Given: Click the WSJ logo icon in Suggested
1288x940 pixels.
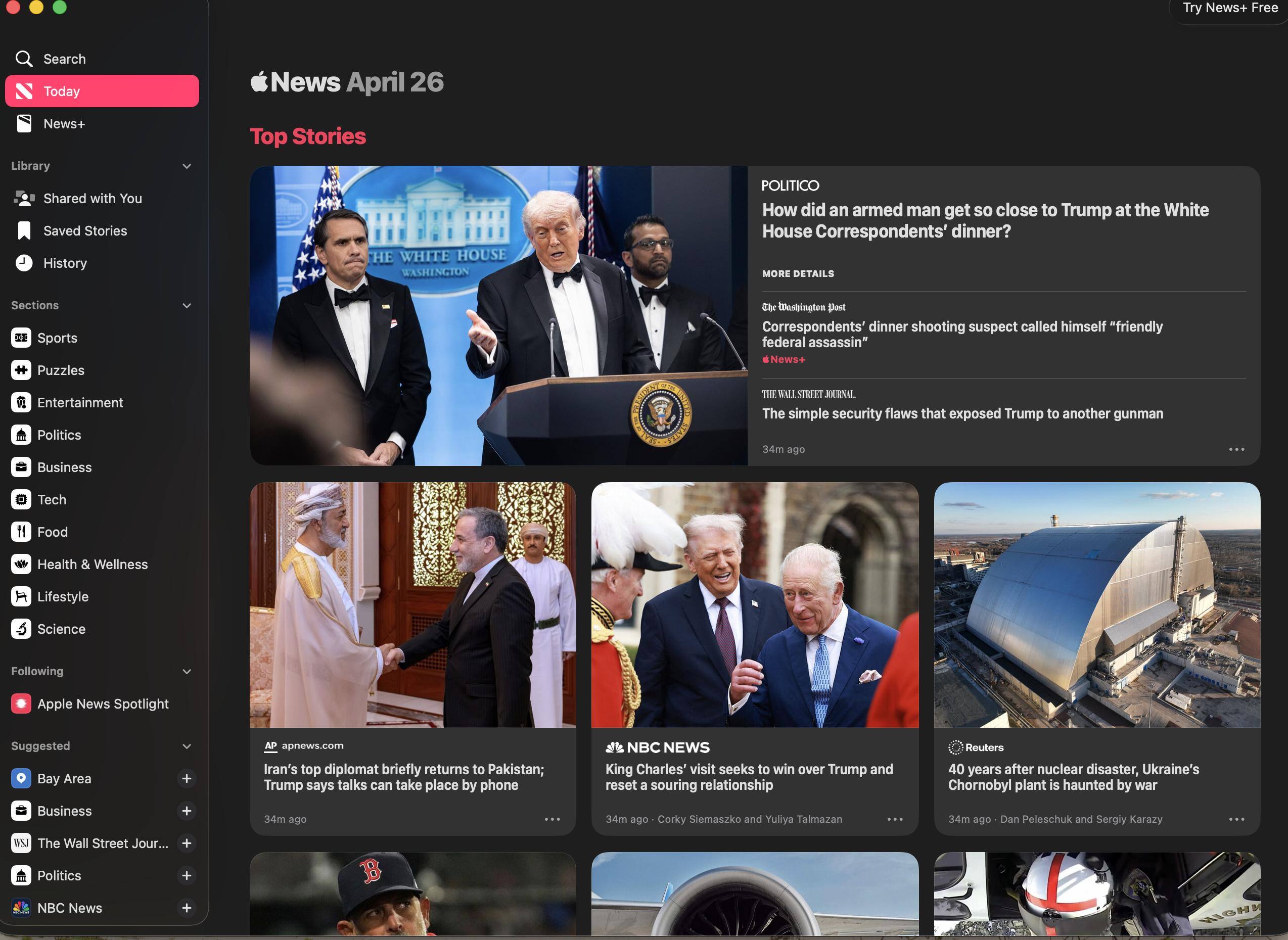Looking at the screenshot, I should click(x=21, y=843).
